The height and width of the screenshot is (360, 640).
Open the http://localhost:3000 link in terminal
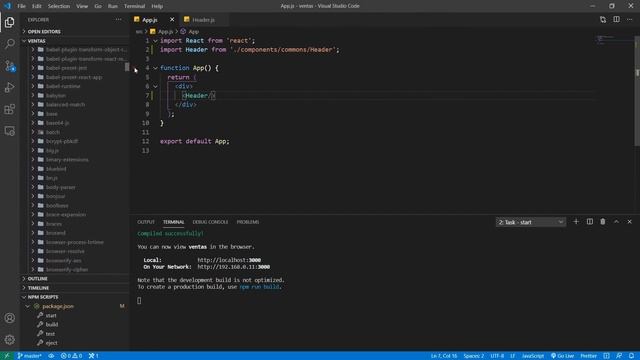point(229,260)
